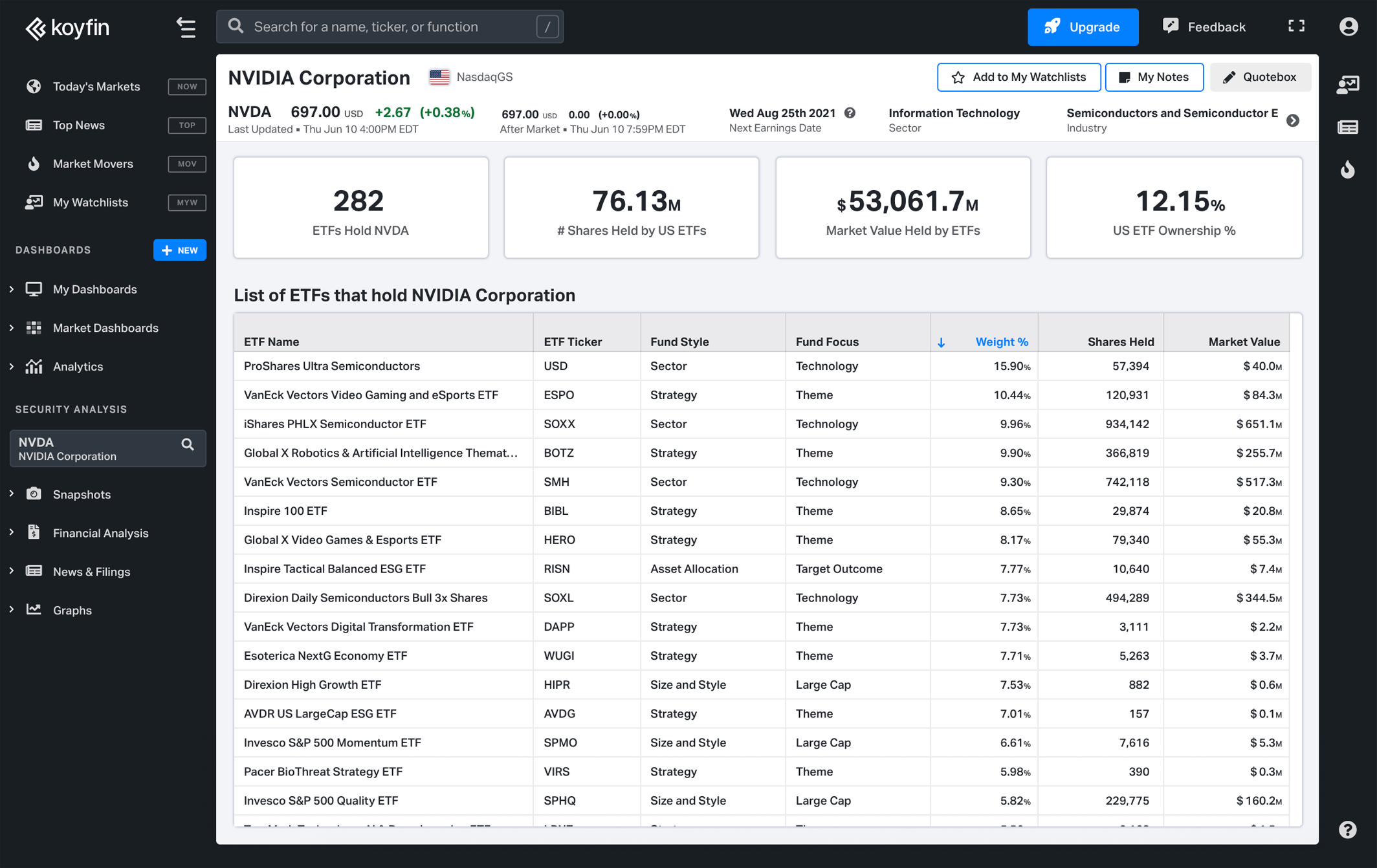Open the News & Filings section

(11, 572)
